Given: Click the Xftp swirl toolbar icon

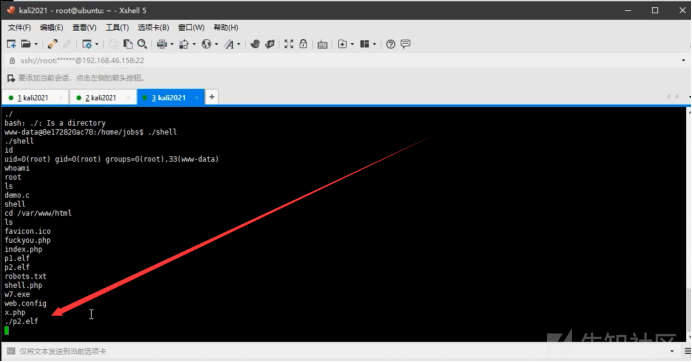Looking at the screenshot, I should (x=255, y=44).
